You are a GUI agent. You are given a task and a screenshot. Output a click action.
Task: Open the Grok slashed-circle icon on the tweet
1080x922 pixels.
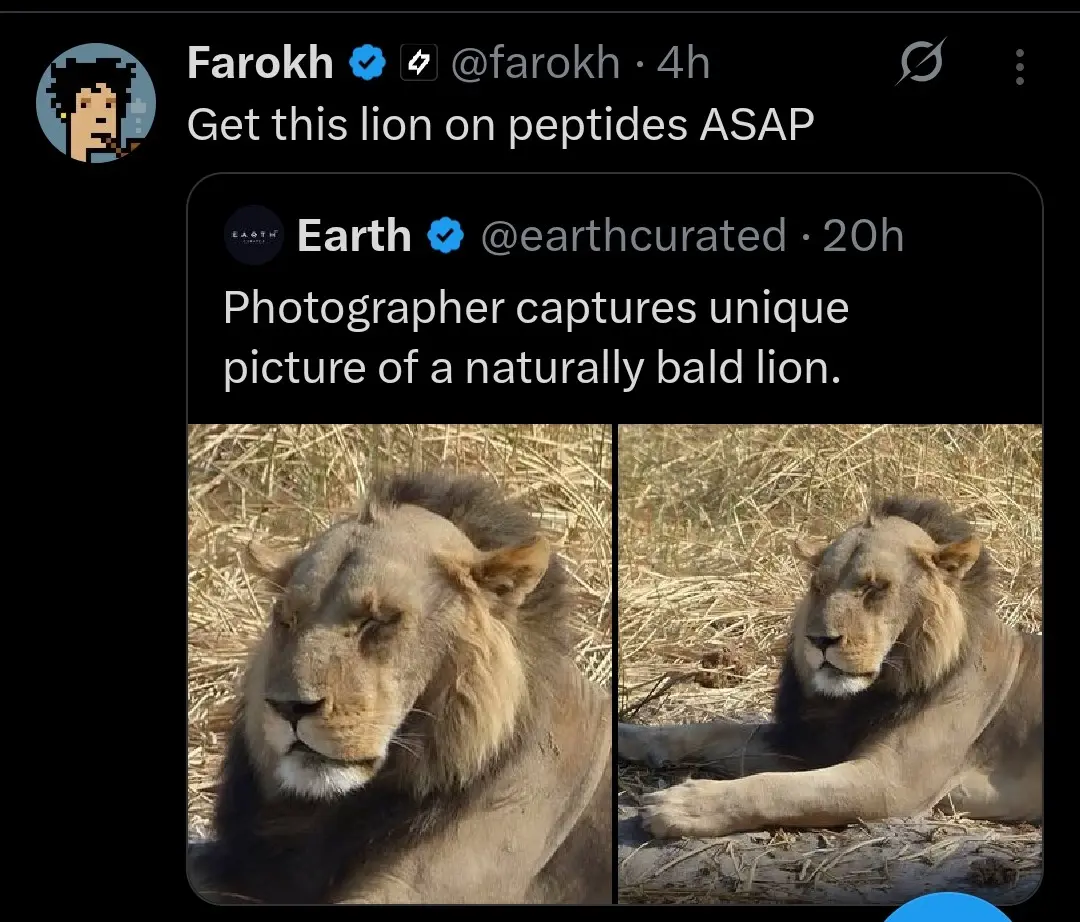919,66
